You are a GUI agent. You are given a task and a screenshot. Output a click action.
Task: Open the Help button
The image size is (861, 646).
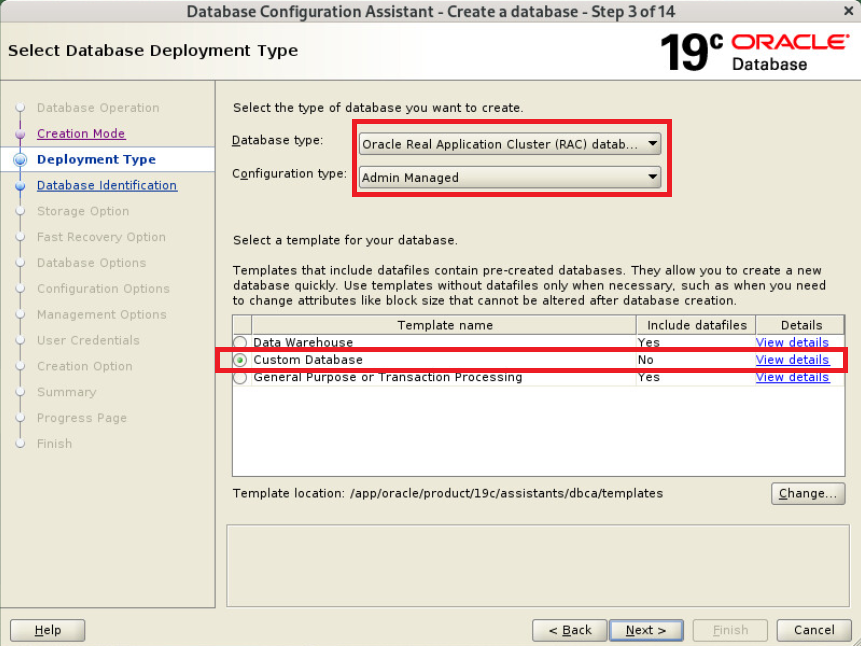[48, 630]
